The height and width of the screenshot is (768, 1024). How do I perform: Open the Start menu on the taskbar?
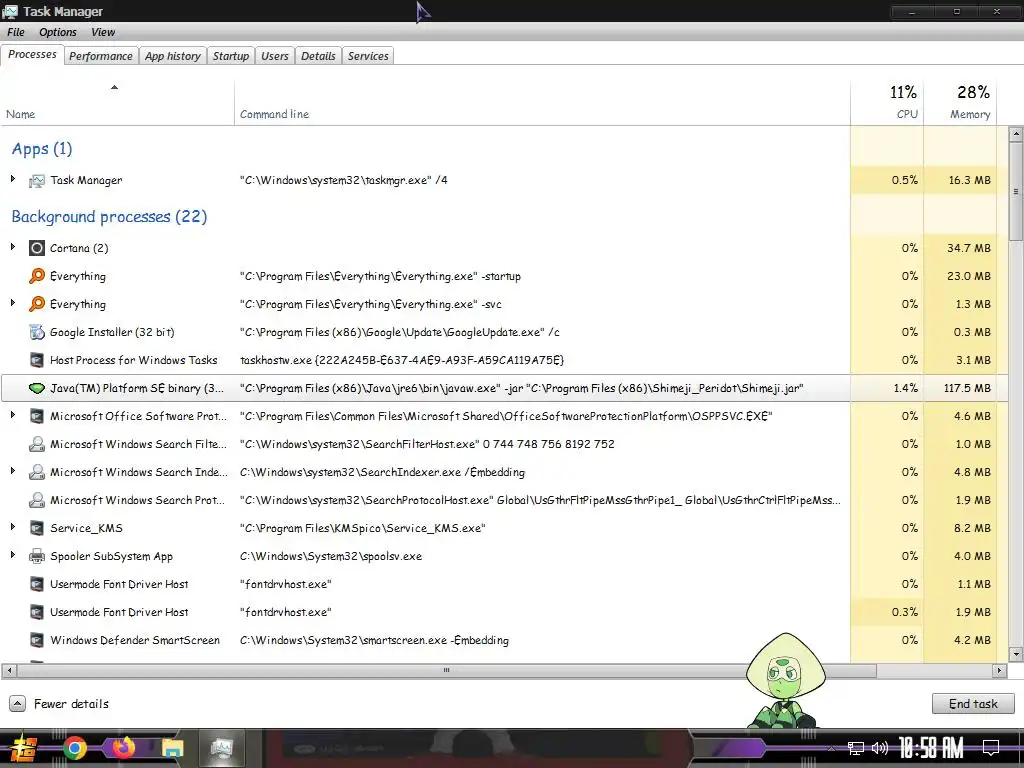pyautogui.click(x=24, y=748)
